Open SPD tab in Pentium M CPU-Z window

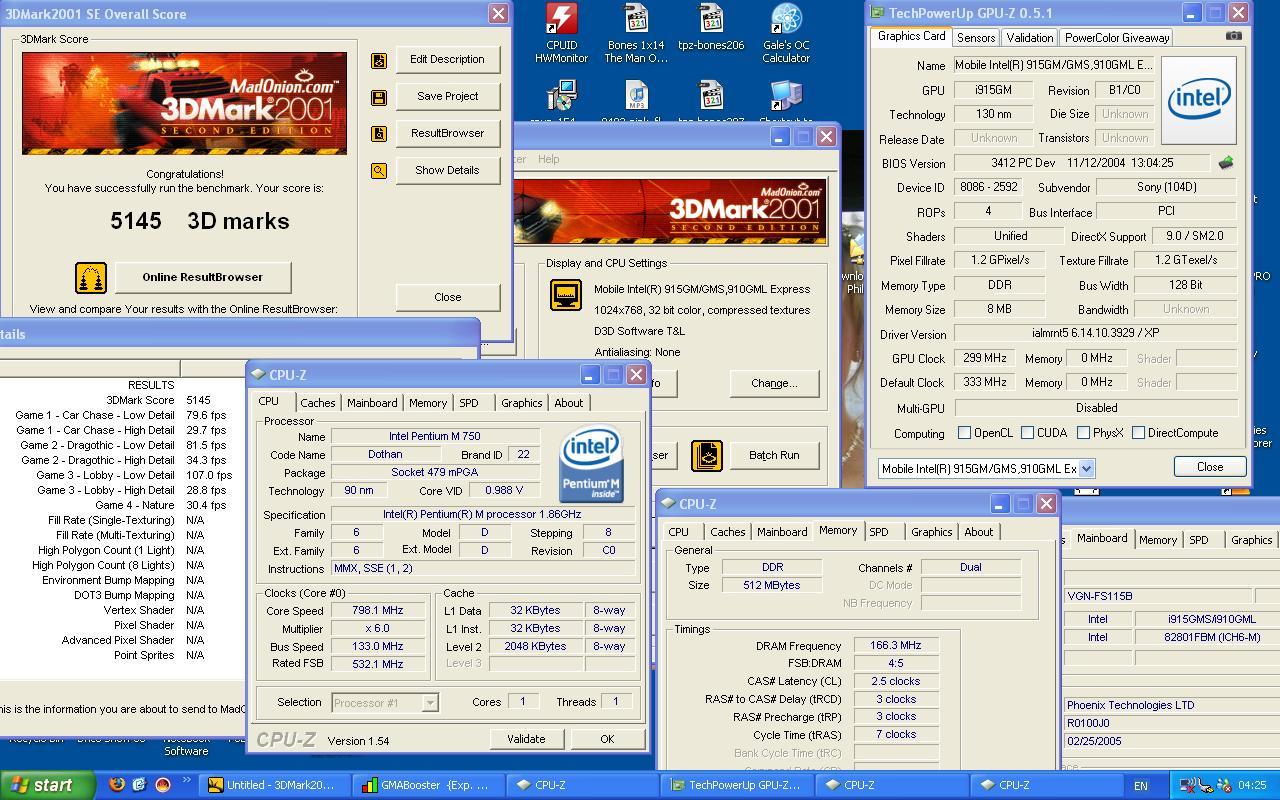click(x=468, y=403)
